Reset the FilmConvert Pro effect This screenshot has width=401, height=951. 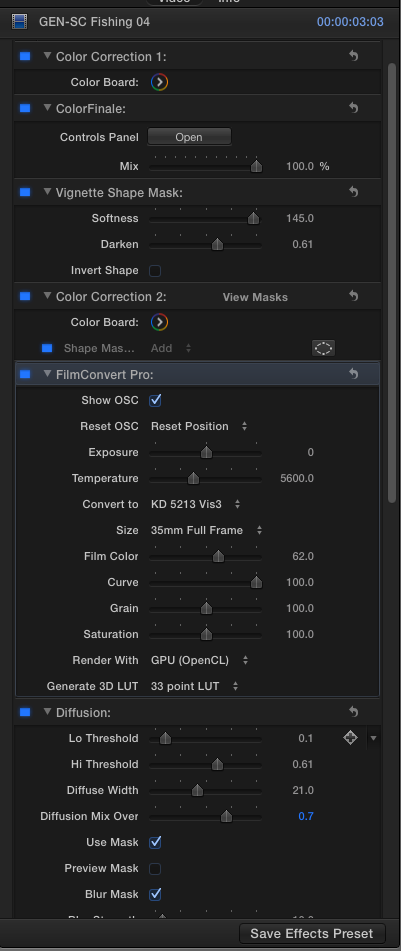[x=354, y=374]
